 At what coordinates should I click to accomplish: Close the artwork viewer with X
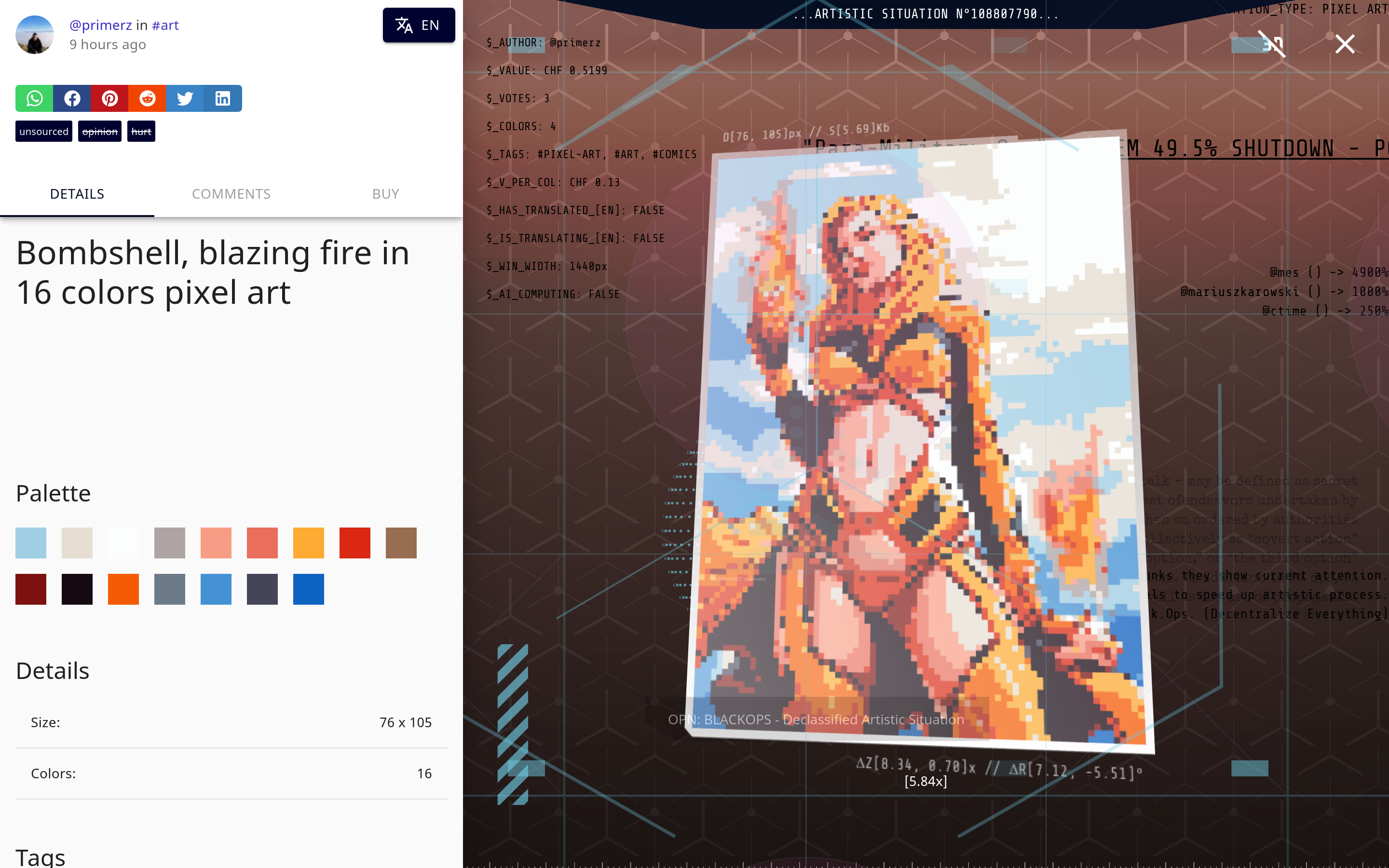[x=1344, y=44]
